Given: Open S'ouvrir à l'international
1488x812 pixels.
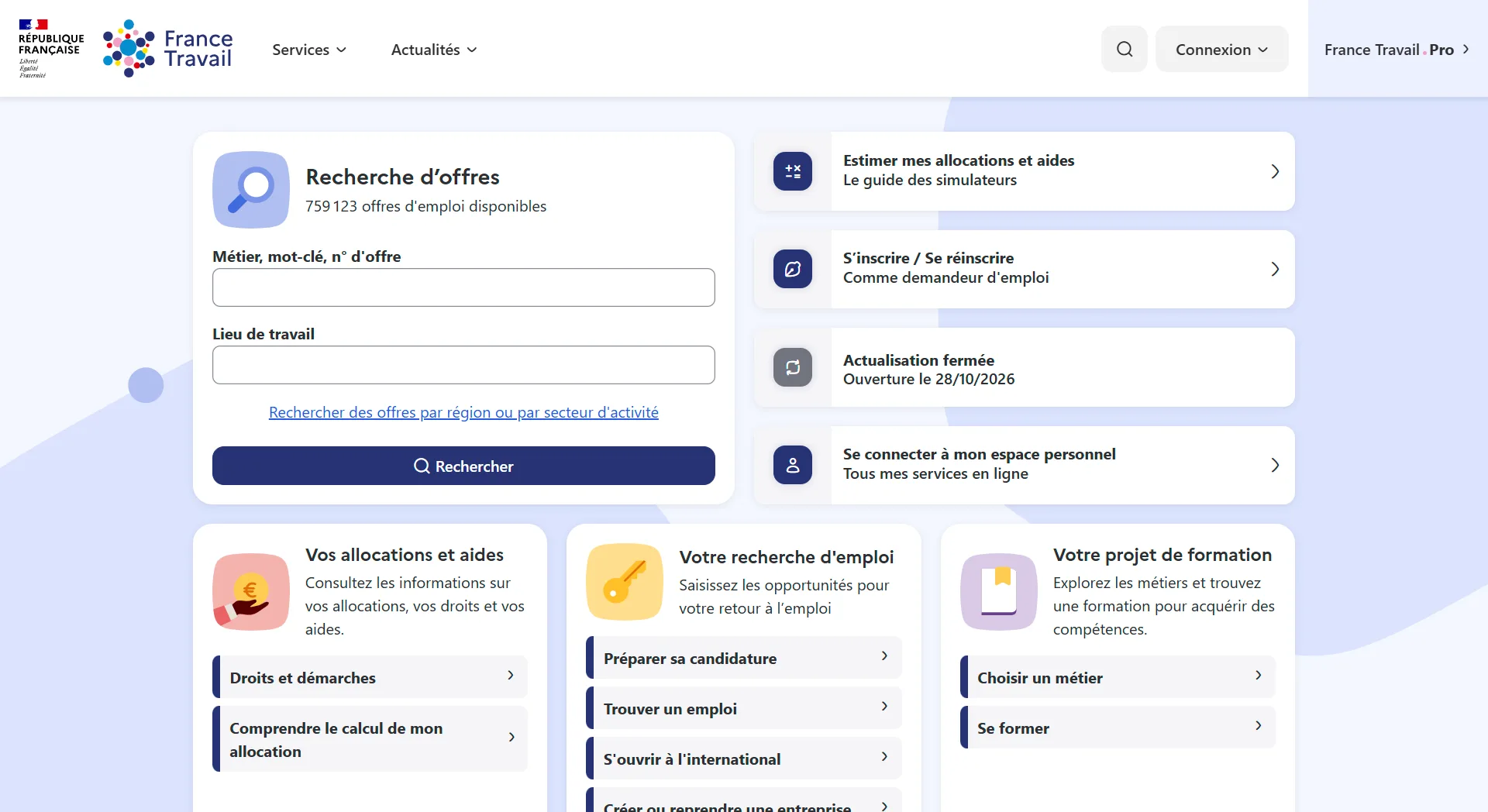Looking at the screenshot, I should (744, 759).
